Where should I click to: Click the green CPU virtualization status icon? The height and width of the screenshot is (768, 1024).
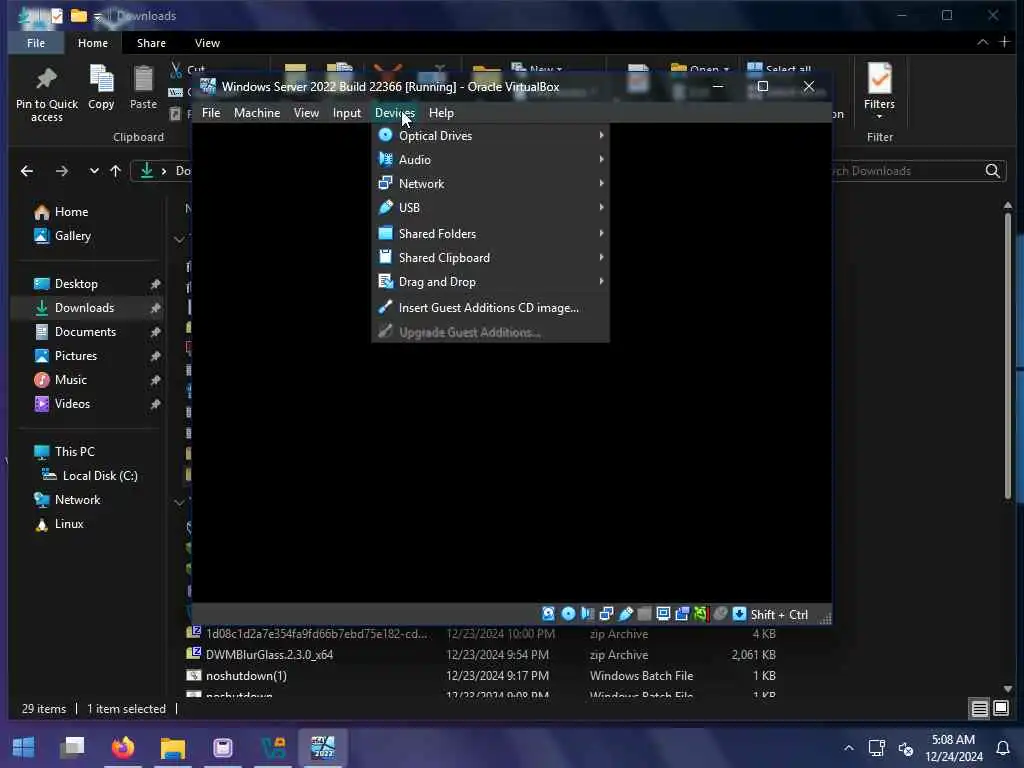[701, 614]
